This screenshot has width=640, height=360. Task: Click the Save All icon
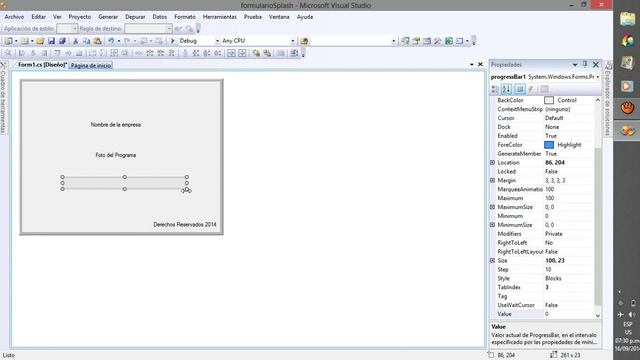[62, 41]
